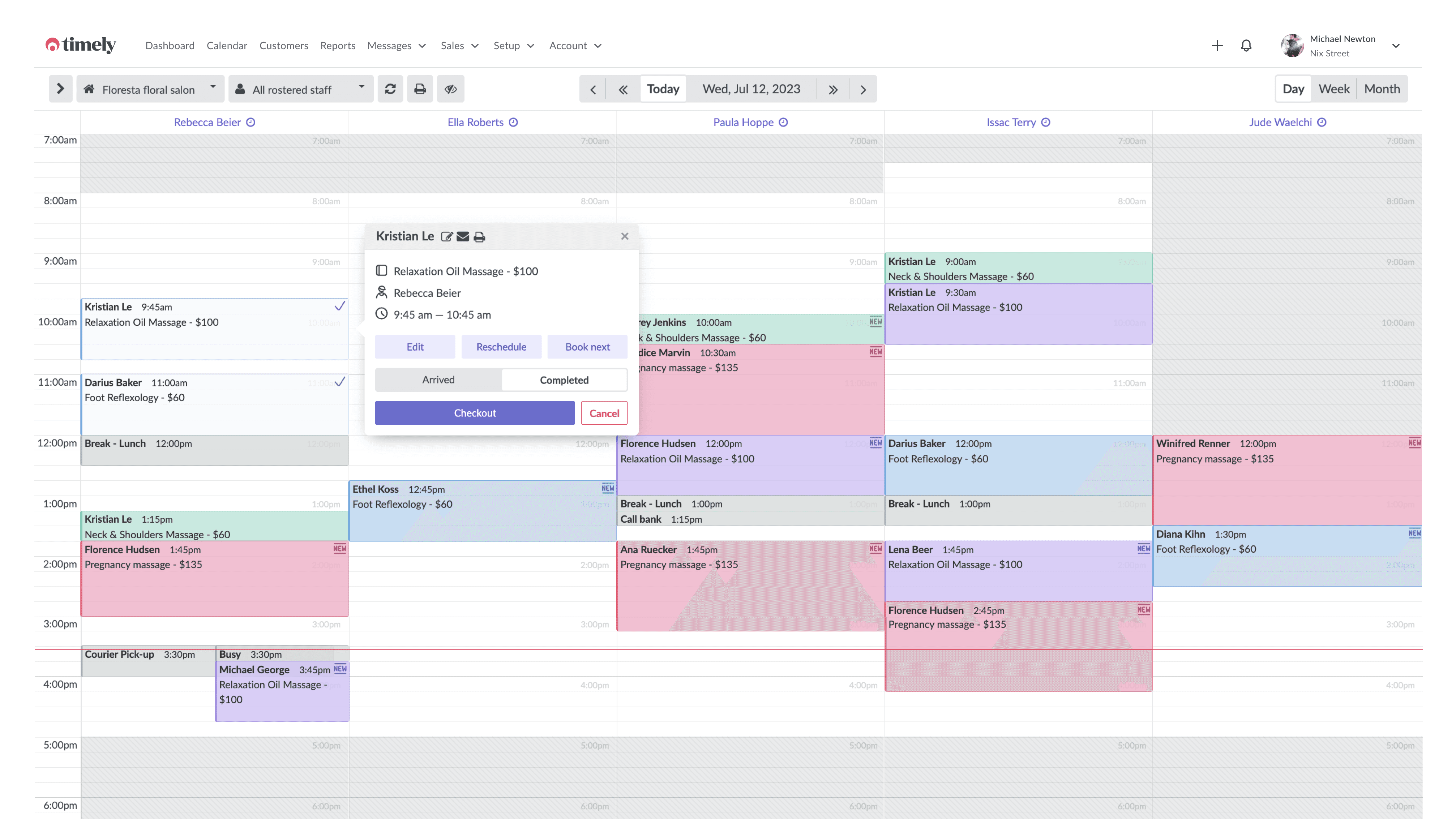Switch to Month view

[x=1382, y=89]
